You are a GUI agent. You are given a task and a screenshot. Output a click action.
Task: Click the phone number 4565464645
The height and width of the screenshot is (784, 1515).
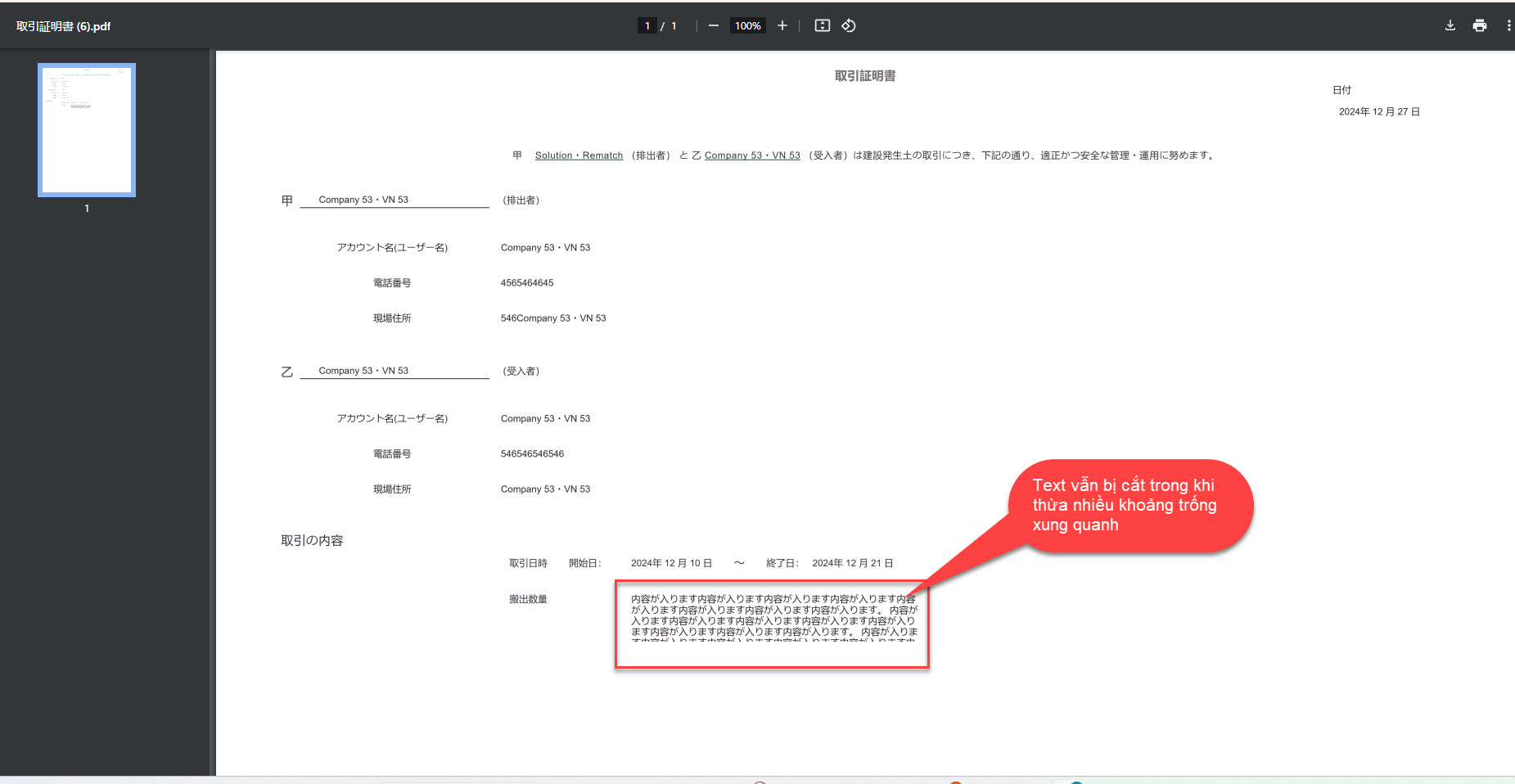527,283
